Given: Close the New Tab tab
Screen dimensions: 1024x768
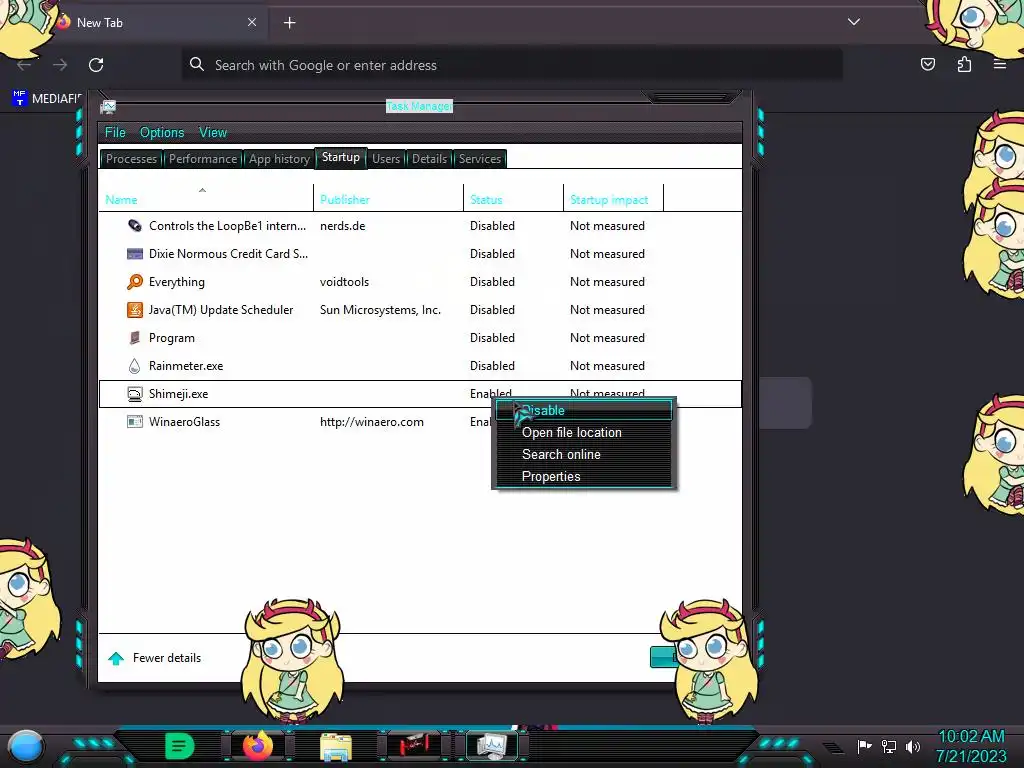Looking at the screenshot, I should pyautogui.click(x=252, y=22).
